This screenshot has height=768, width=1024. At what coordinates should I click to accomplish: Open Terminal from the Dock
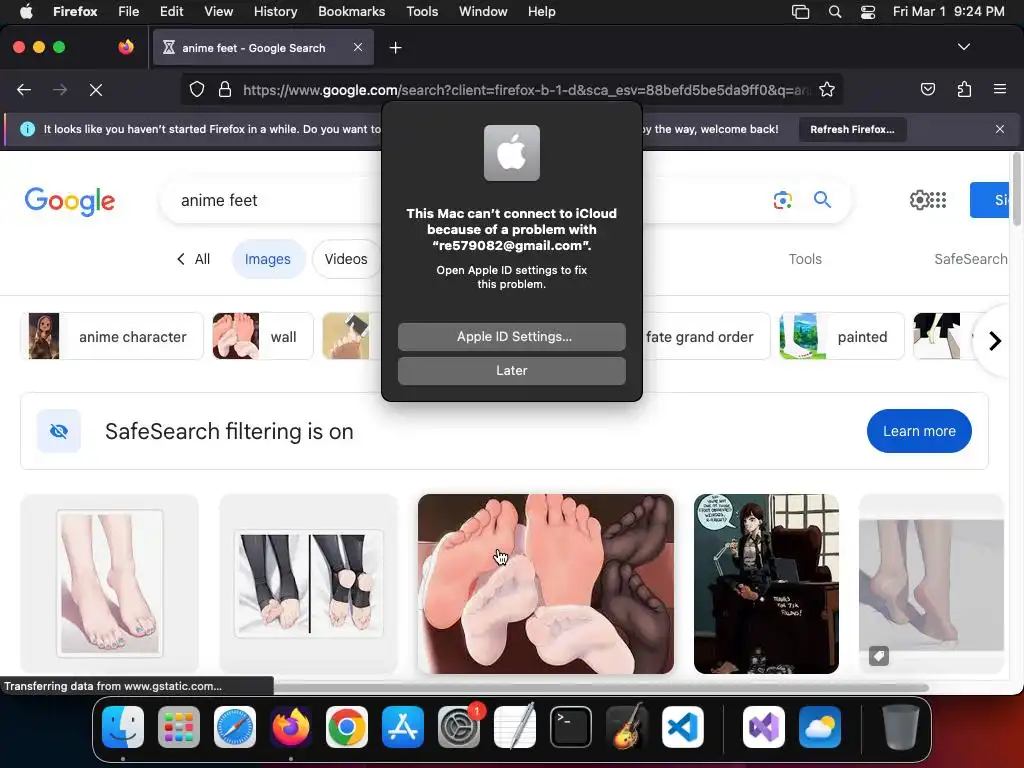coord(571,727)
